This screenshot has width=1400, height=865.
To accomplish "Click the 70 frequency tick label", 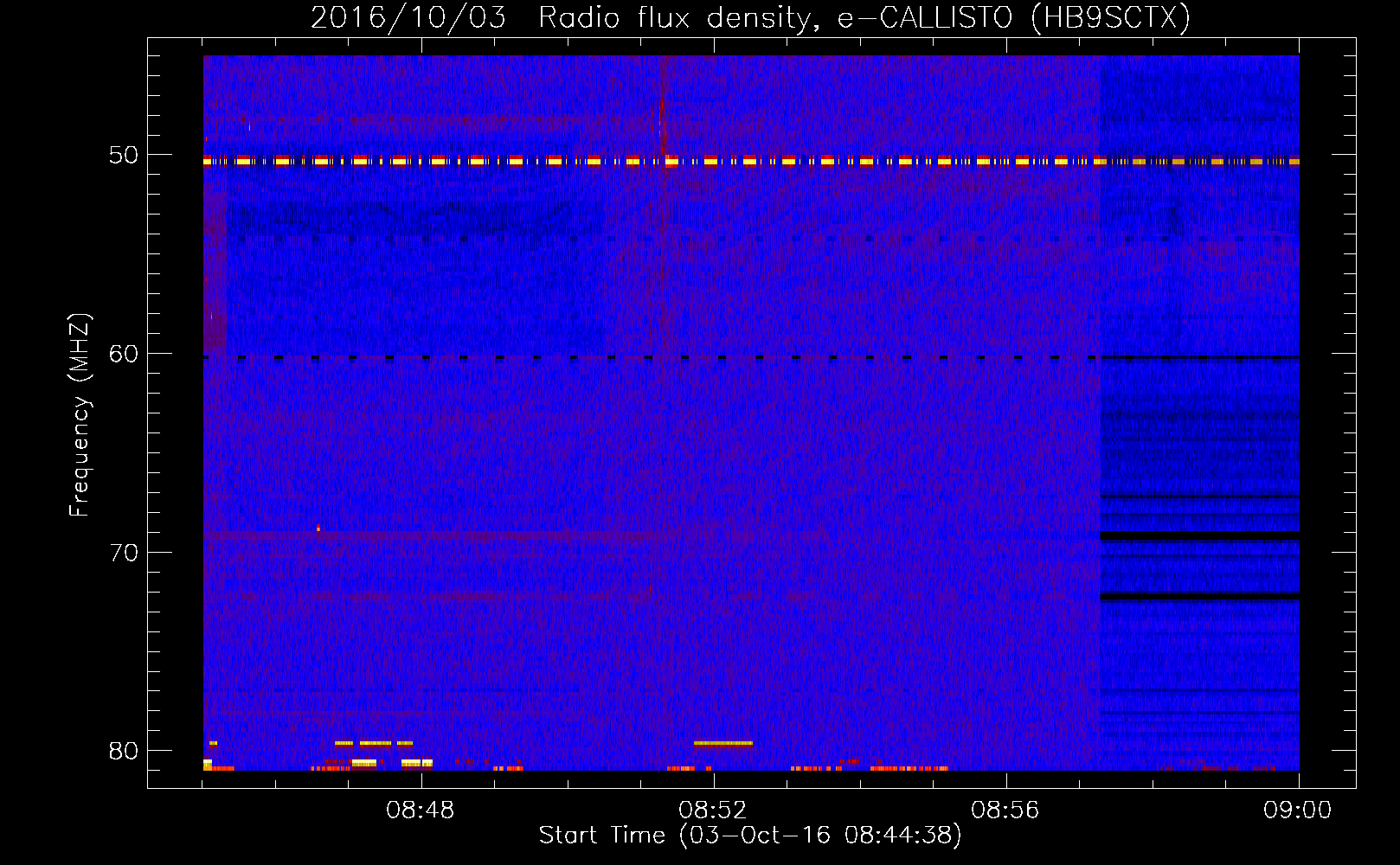I will 124,553.
